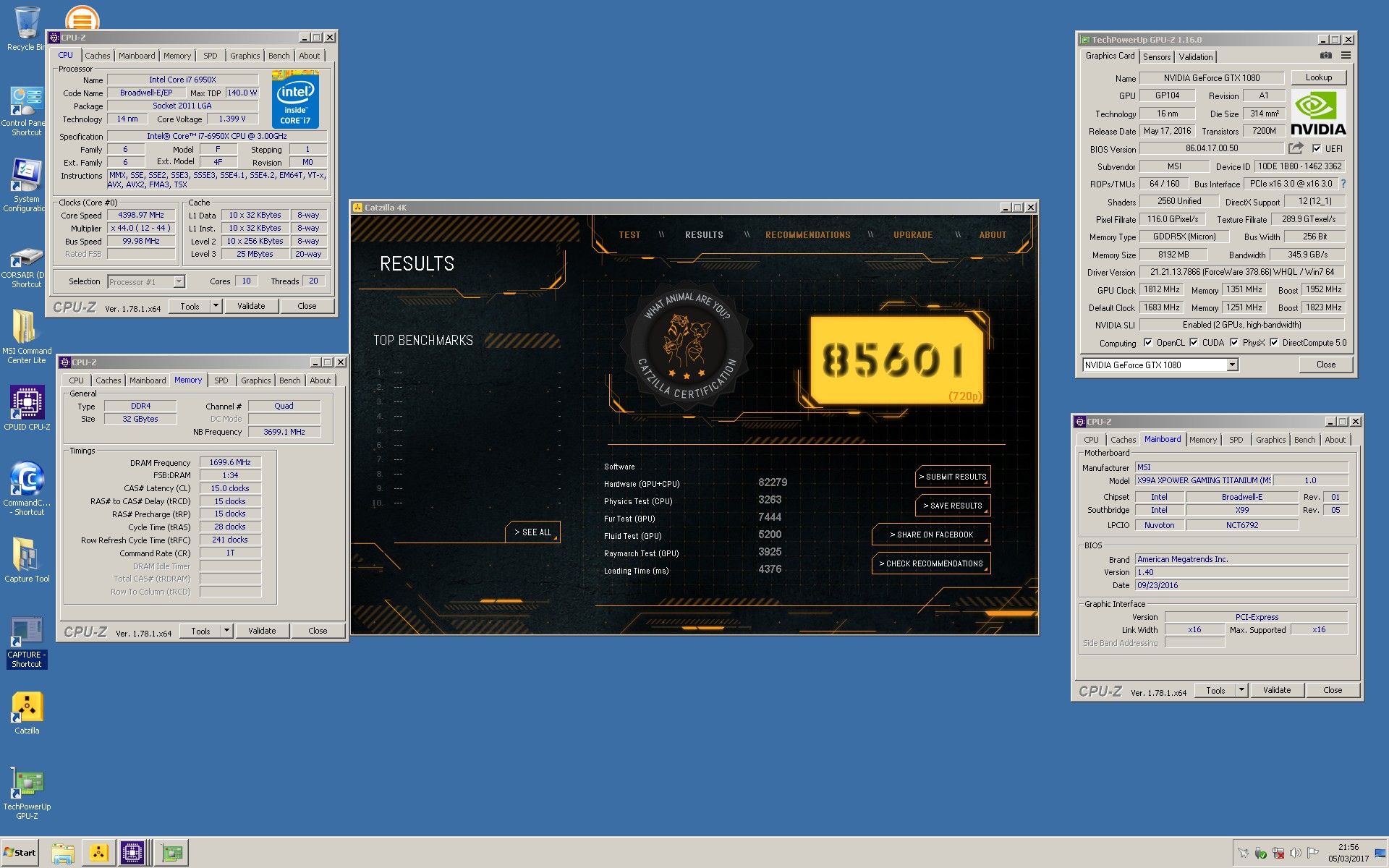Click SEE ALL under top benchmarks
1389x868 pixels.
pyautogui.click(x=533, y=532)
